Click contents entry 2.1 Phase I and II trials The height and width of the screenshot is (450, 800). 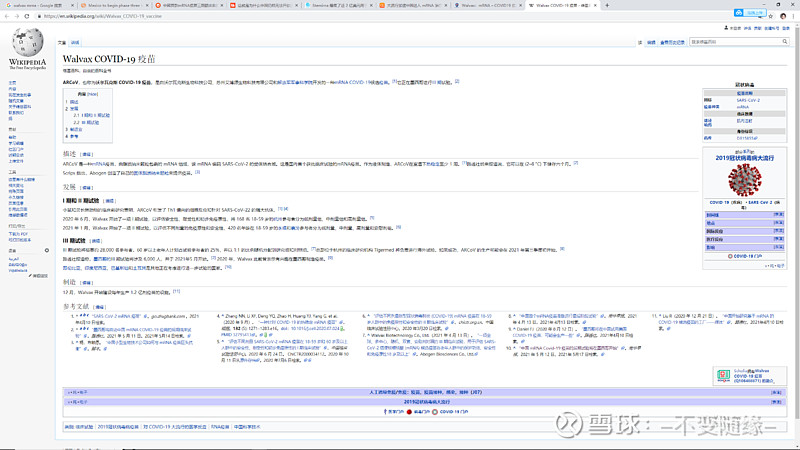point(91,115)
